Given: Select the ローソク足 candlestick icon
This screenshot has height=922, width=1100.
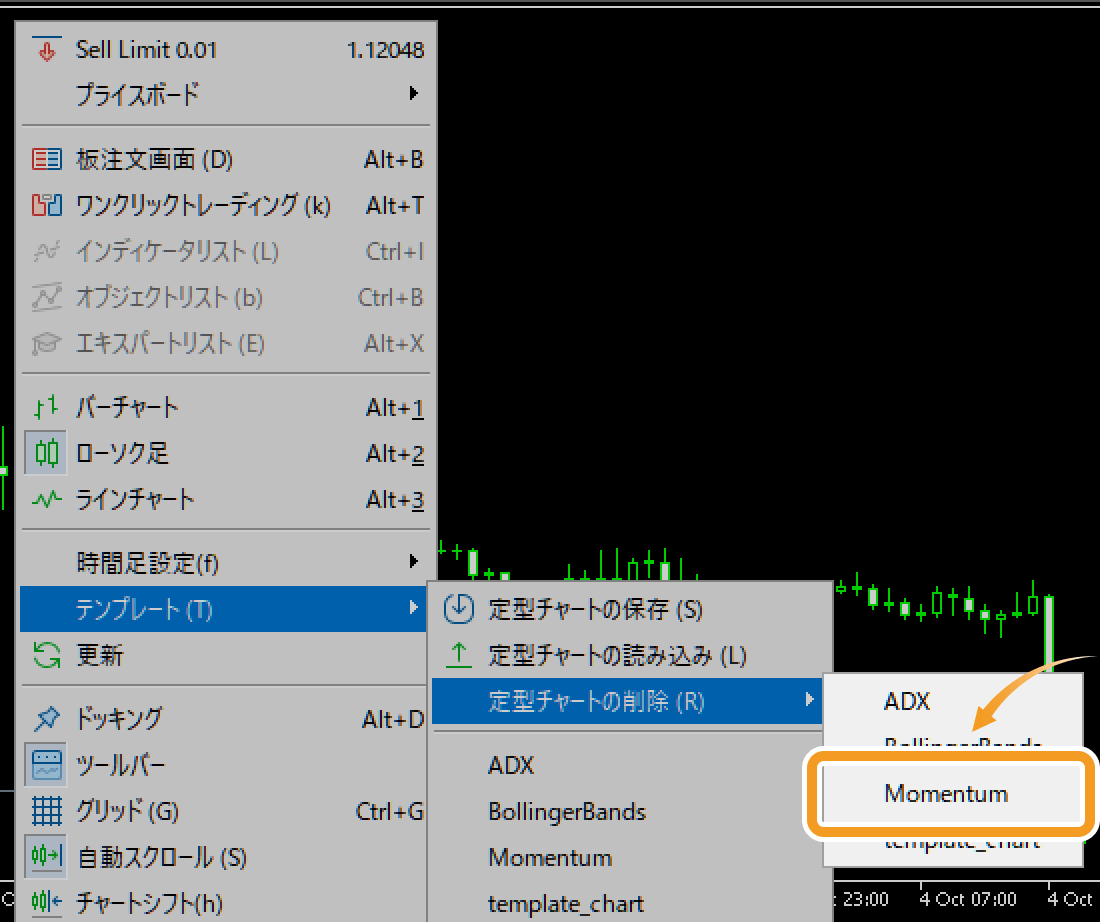Looking at the screenshot, I should click(46, 453).
